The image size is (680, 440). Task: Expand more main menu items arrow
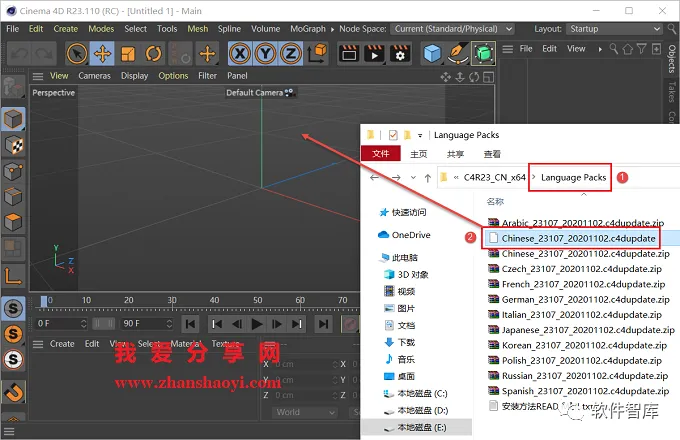point(332,29)
